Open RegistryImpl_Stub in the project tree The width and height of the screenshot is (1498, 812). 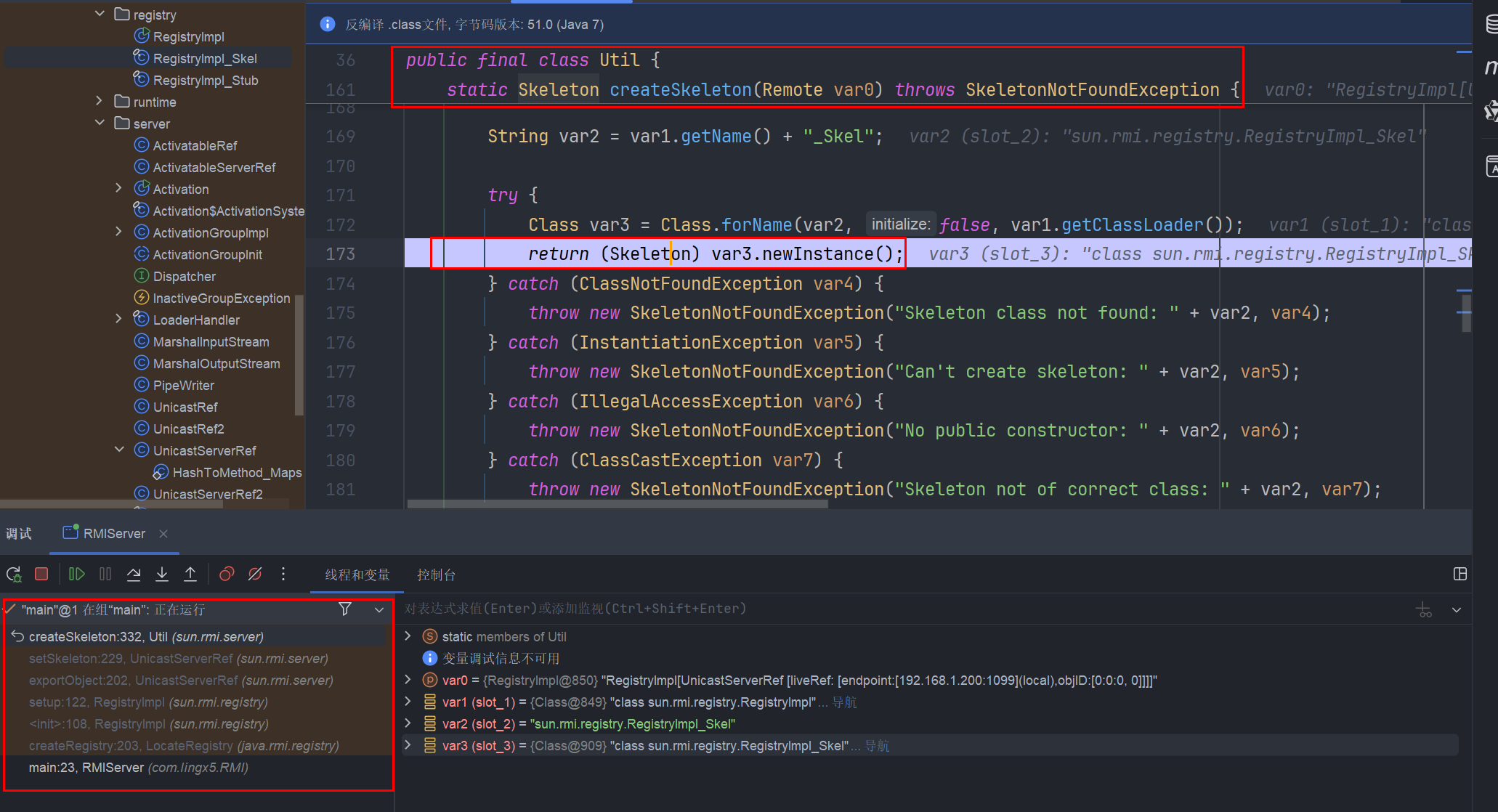click(205, 81)
